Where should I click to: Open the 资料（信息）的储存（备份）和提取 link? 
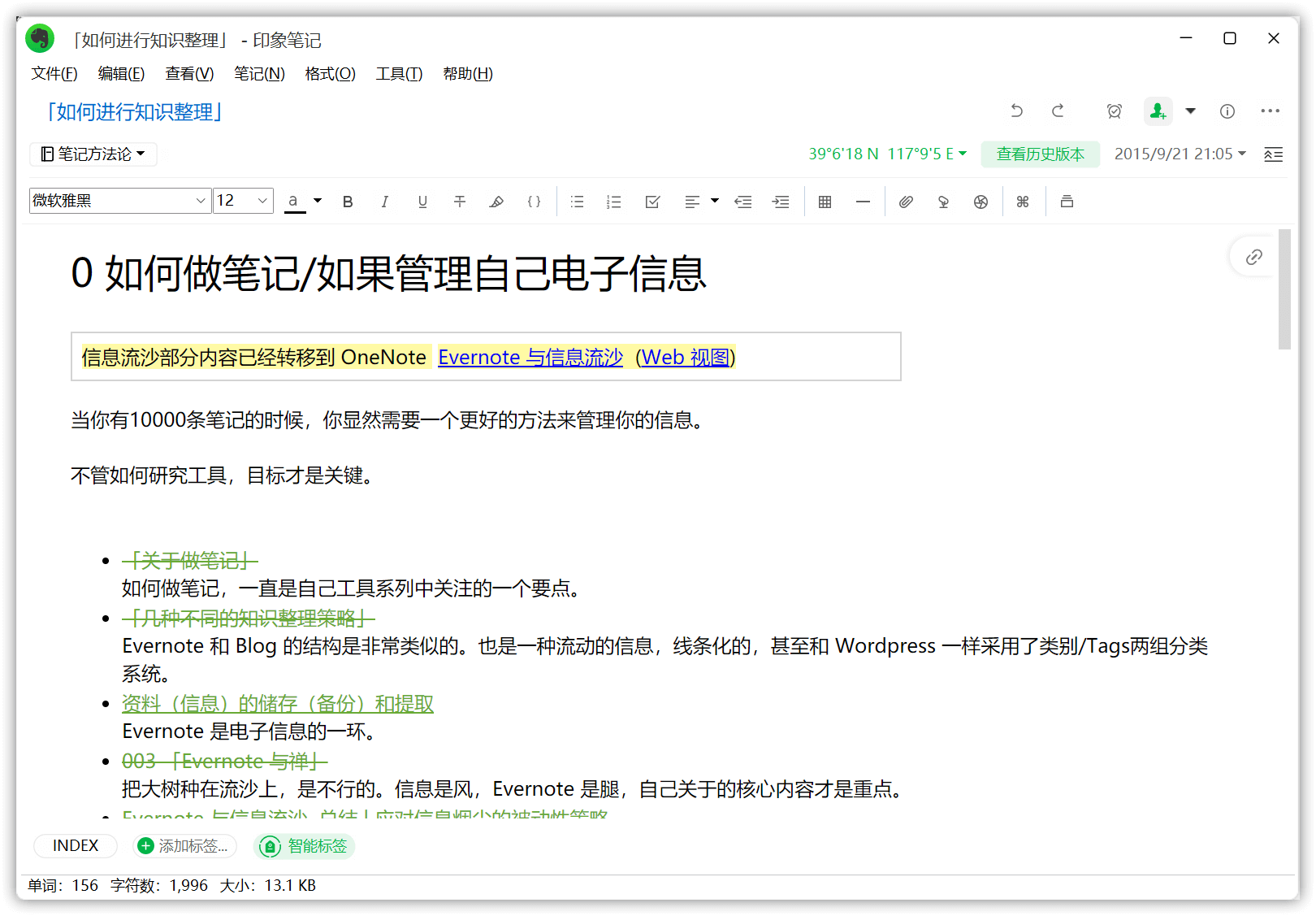pyautogui.click(x=278, y=704)
